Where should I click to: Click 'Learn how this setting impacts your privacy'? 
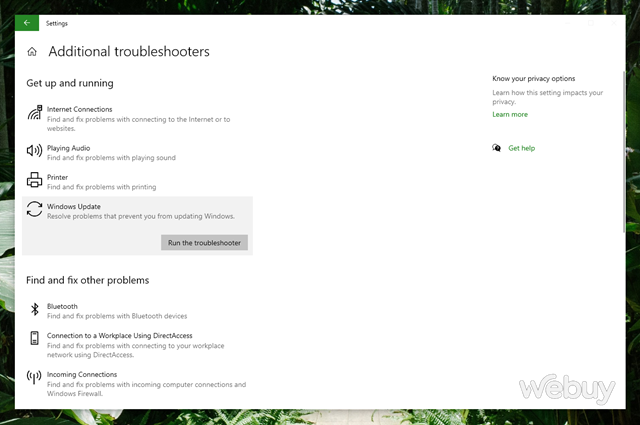tap(547, 97)
